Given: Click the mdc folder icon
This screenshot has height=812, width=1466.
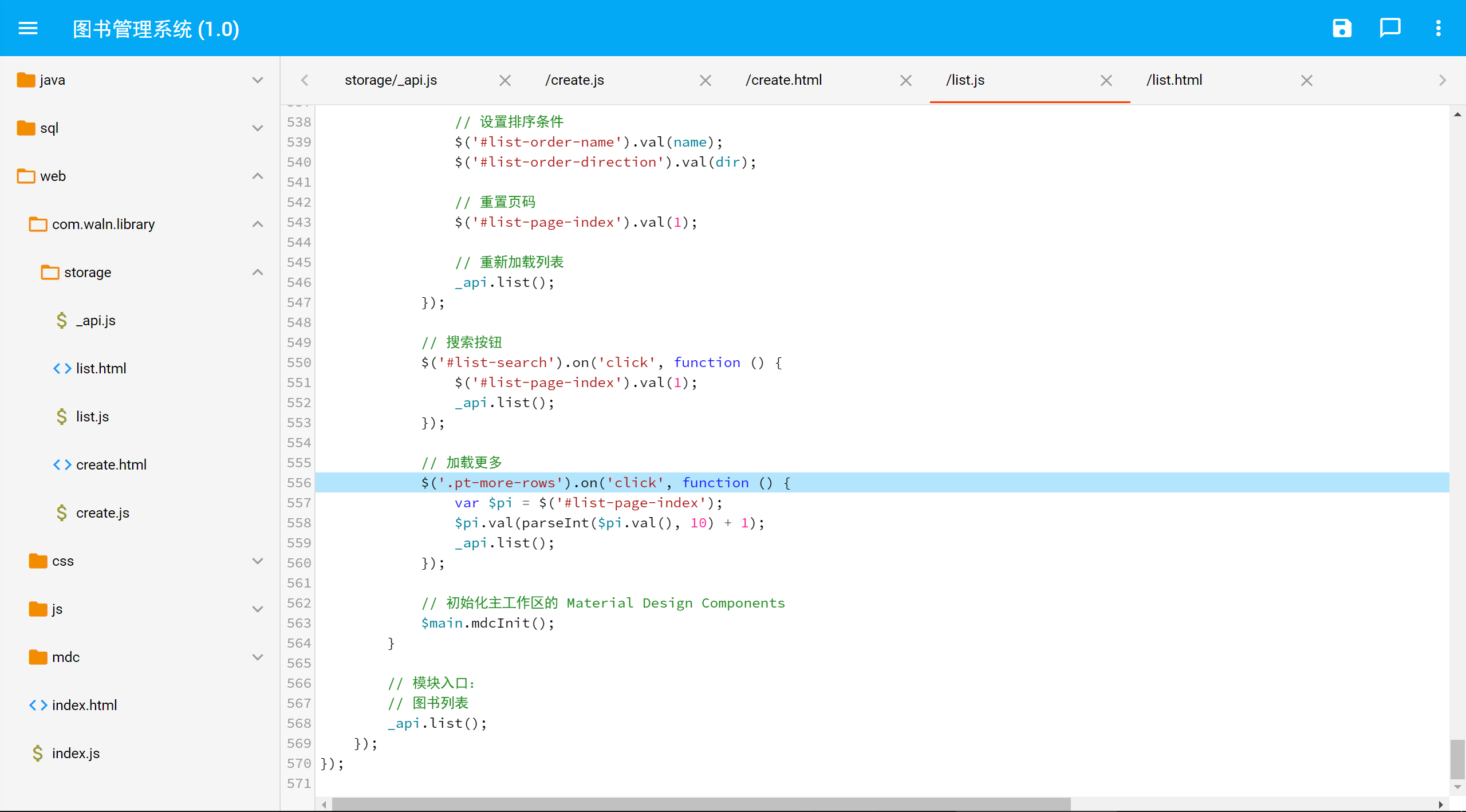Looking at the screenshot, I should (38, 657).
